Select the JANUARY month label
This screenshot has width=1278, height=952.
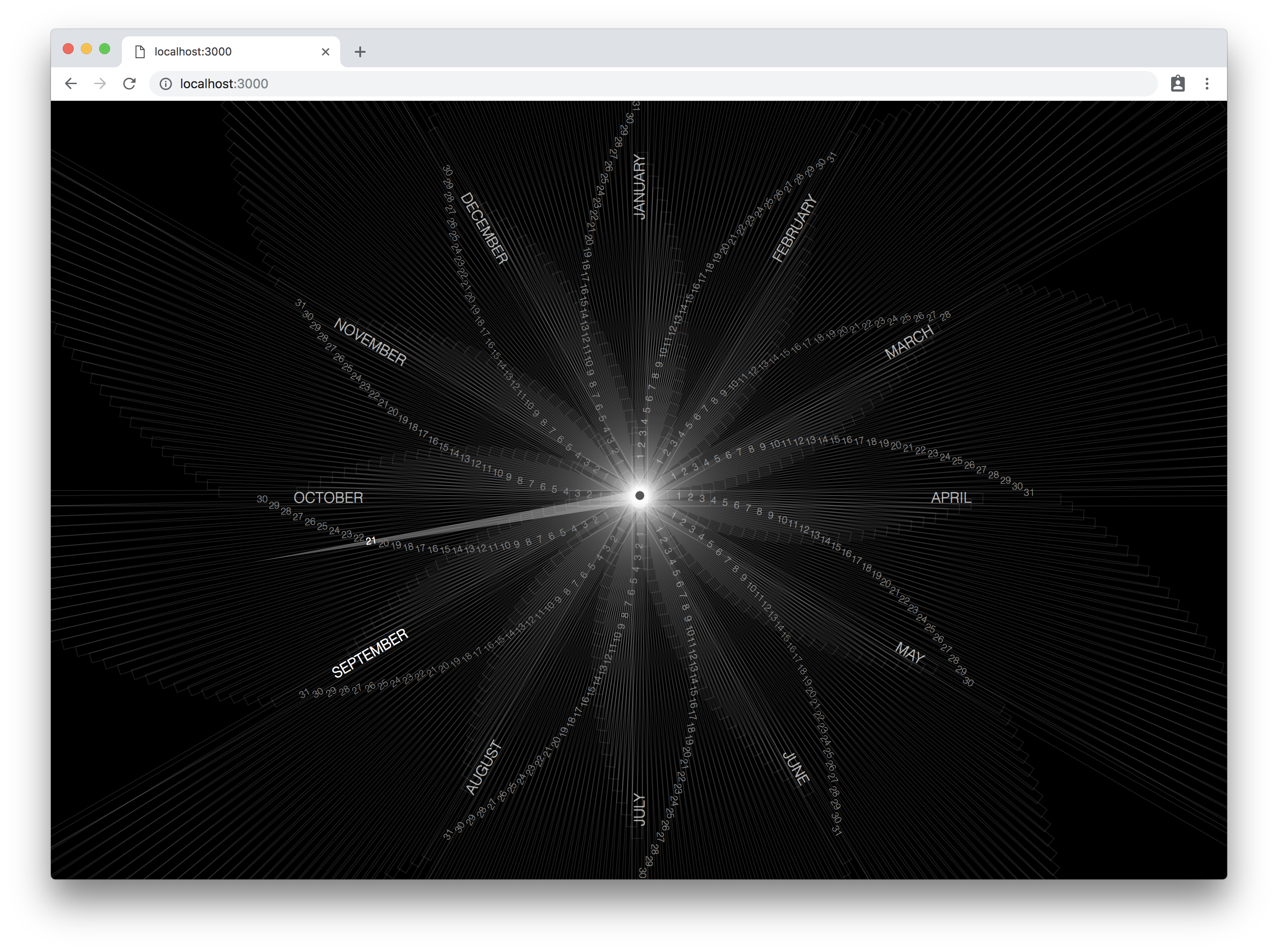(639, 186)
